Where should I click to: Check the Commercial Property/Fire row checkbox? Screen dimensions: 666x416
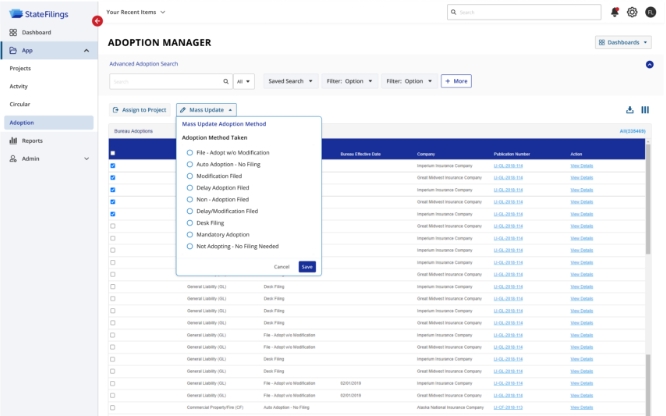coord(113,408)
